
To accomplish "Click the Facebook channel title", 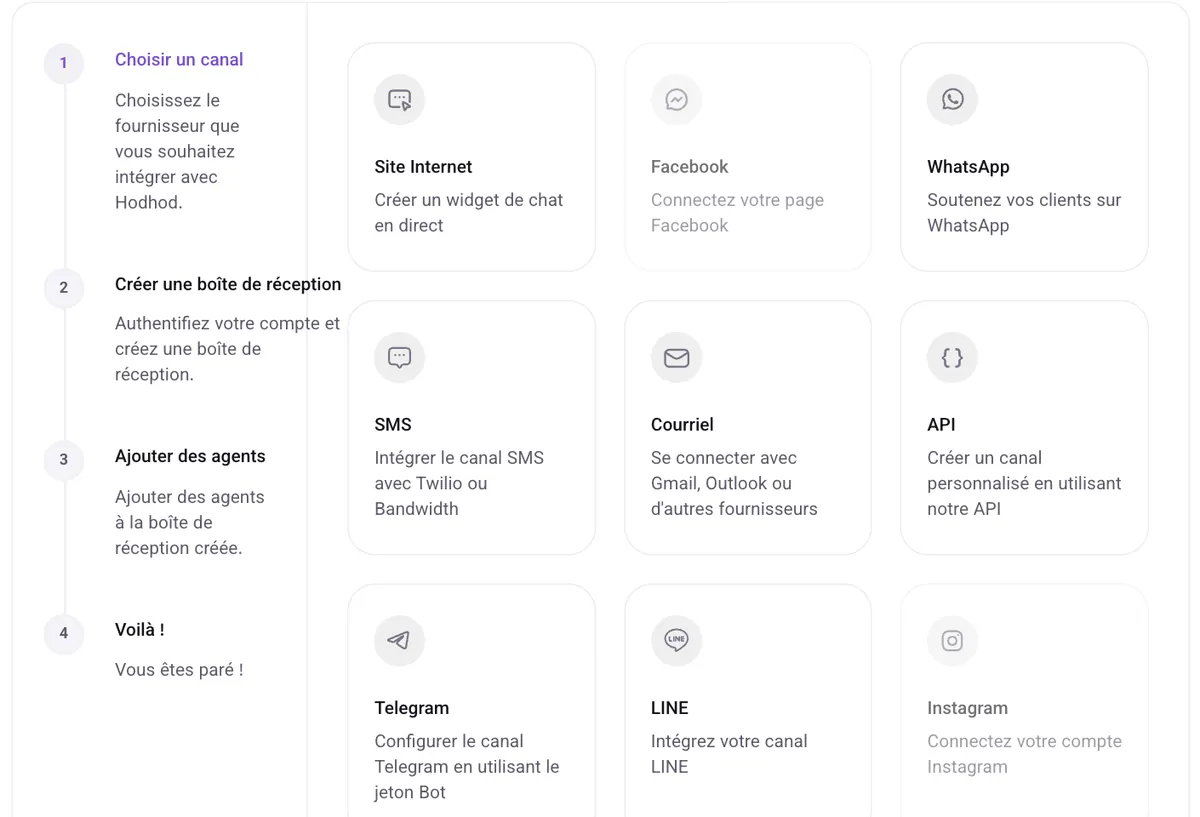I will (690, 167).
